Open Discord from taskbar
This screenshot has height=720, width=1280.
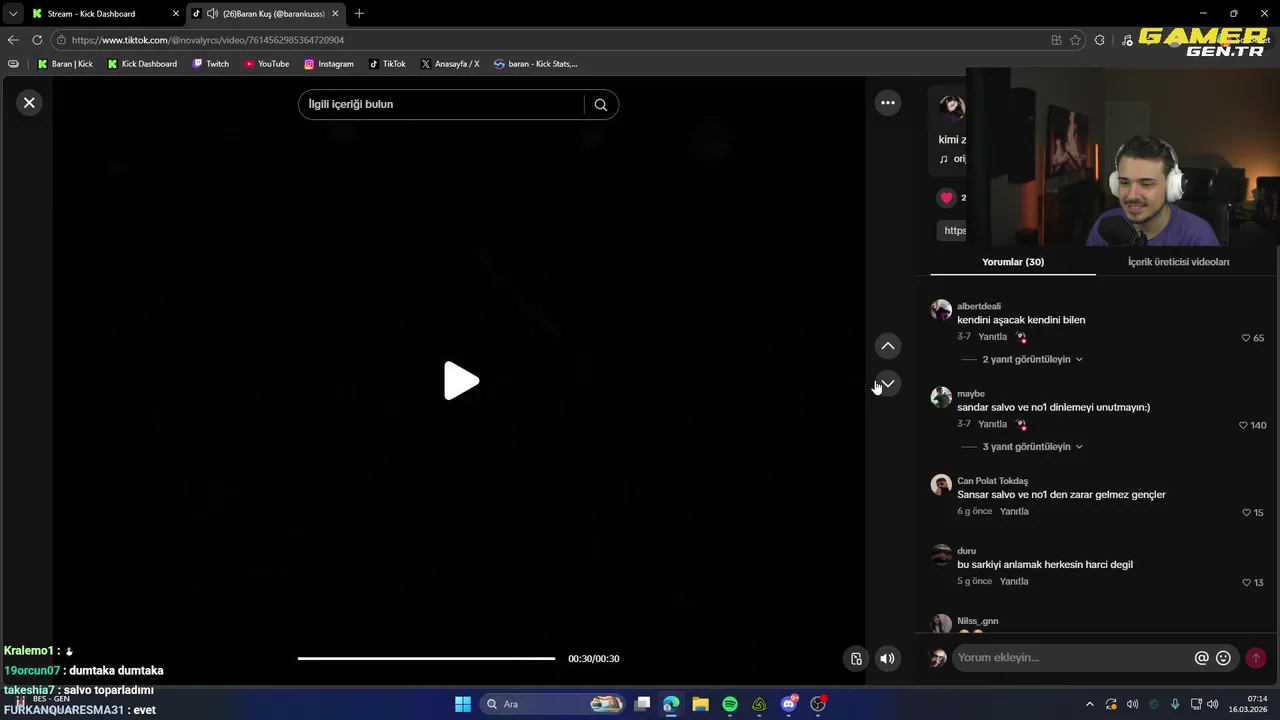tap(789, 704)
